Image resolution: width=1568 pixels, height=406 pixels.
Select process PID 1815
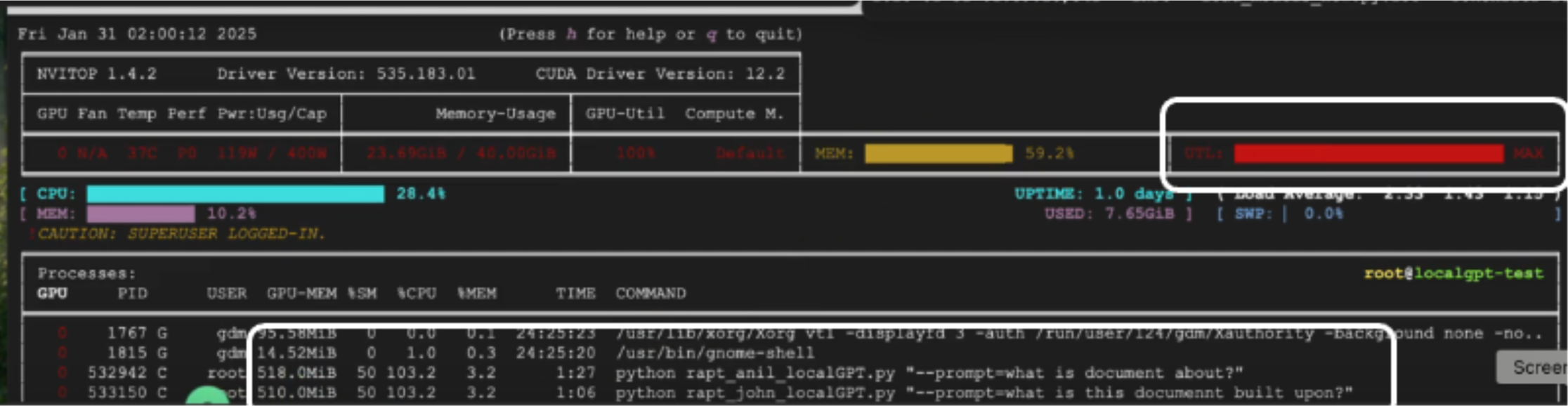pyautogui.click(x=127, y=353)
